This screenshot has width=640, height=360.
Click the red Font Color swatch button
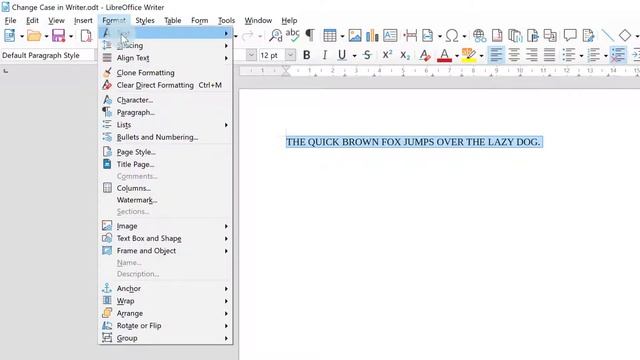click(x=444, y=55)
